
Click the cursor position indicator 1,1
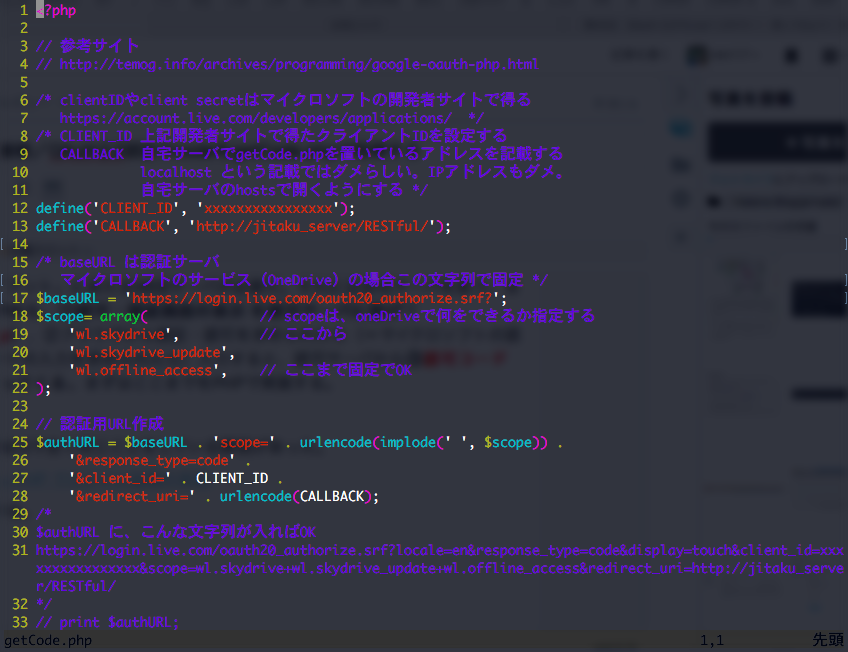pos(710,641)
